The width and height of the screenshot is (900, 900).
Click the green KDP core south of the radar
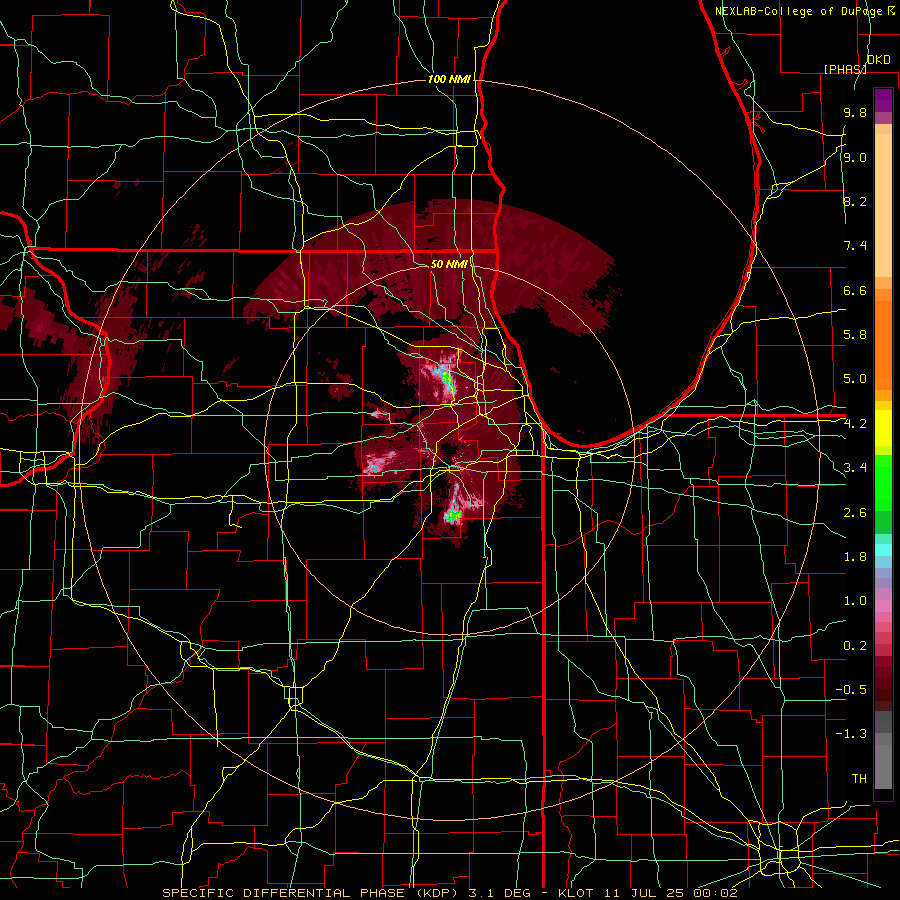[453, 515]
